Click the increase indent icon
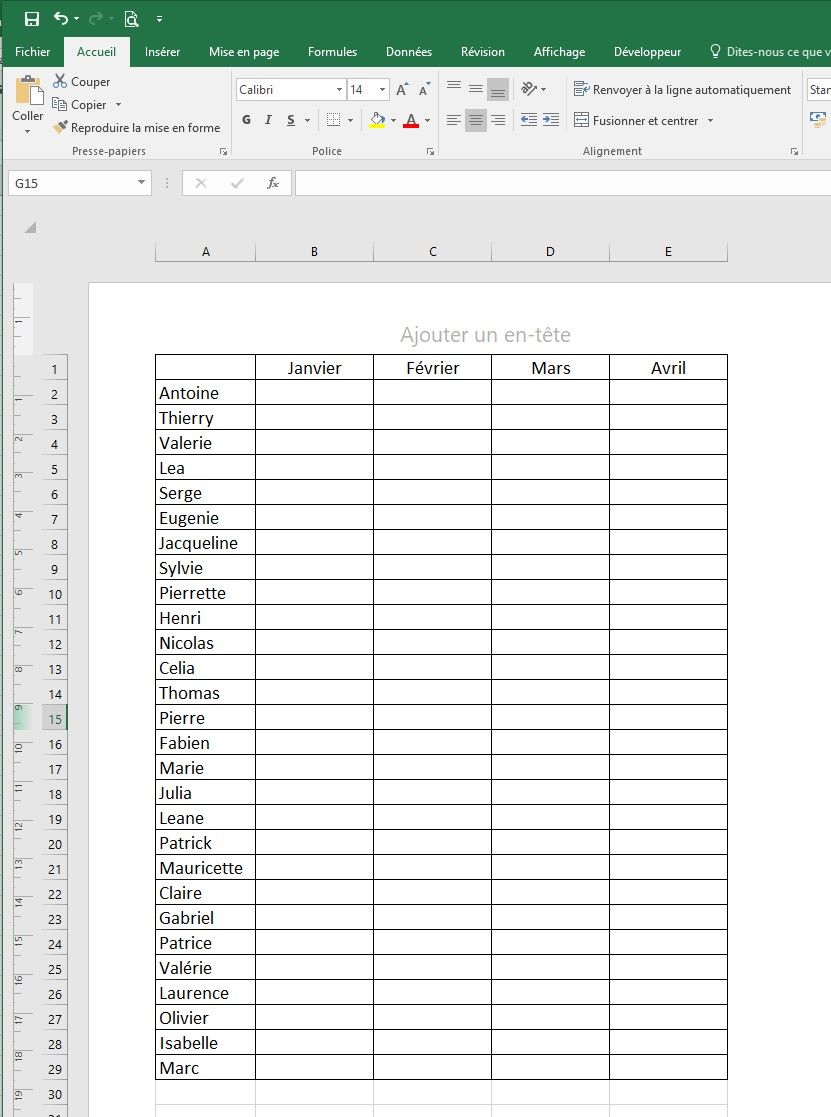 (551, 120)
